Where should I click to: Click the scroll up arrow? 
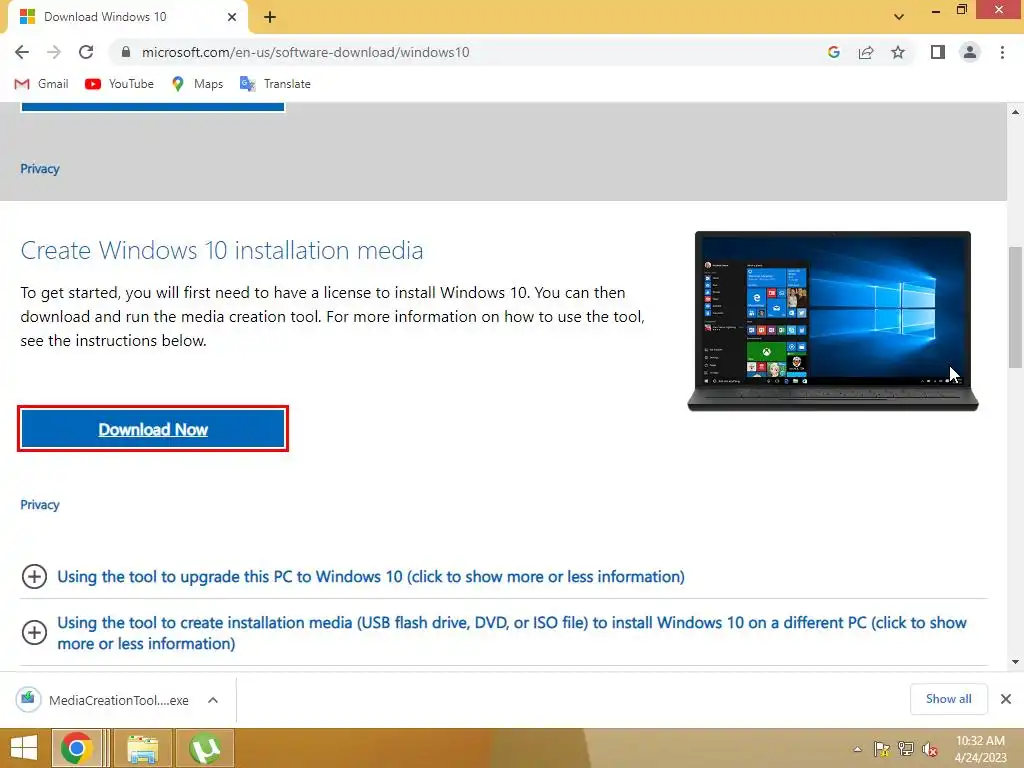(x=1016, y=112)
